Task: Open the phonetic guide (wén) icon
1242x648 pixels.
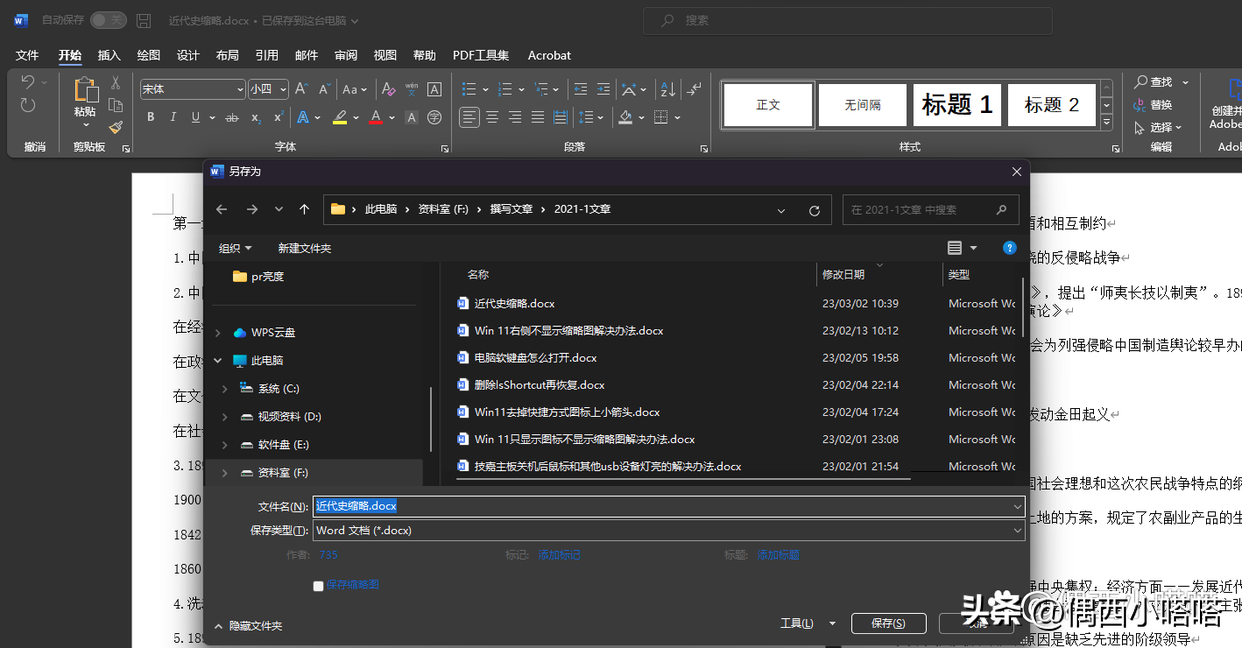Action: pyautogui.click(x=412, y=89)
